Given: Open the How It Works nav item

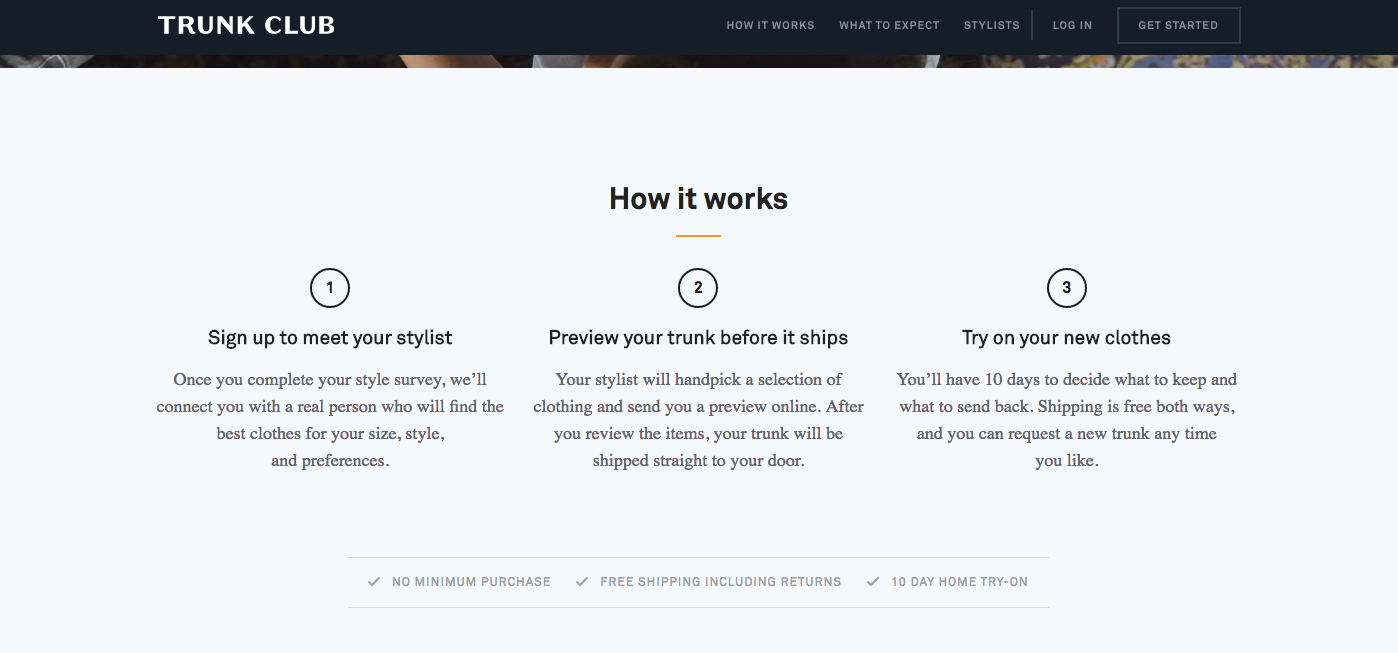Looking at the screenshot, I should 770,25.
